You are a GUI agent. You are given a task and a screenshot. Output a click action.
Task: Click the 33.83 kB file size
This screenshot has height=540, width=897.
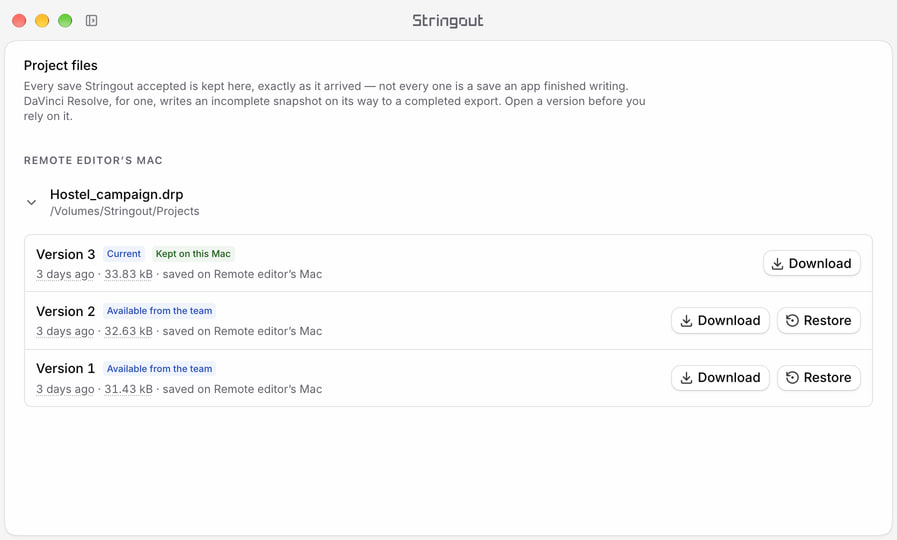coord(128,274)
